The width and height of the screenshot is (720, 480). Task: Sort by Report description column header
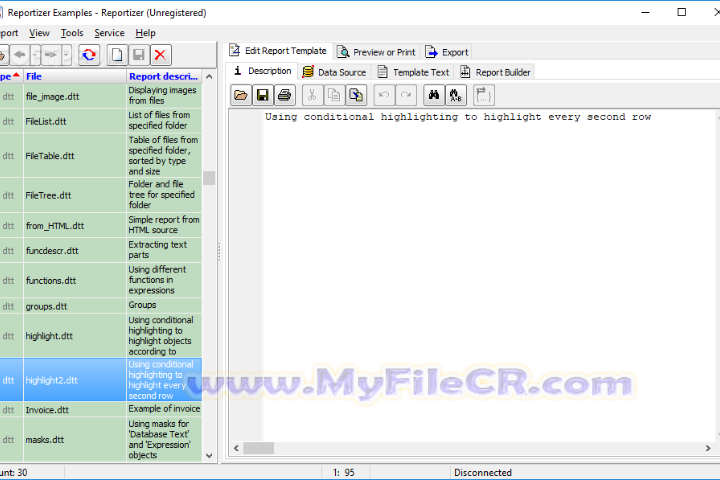tap(164, 76)
